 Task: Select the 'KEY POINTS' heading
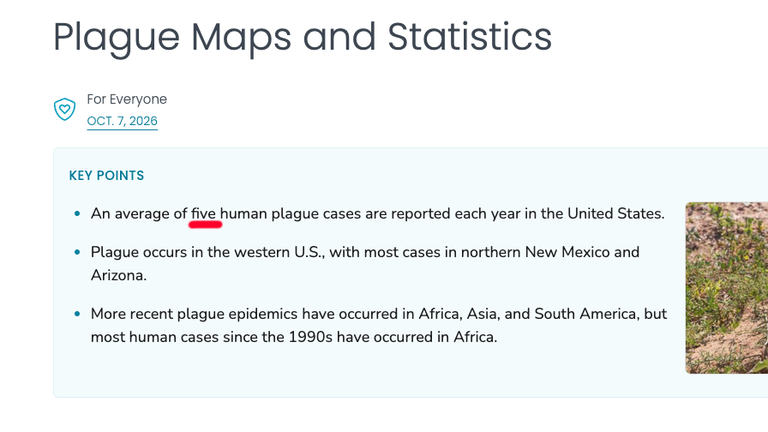tap(106, 175)
